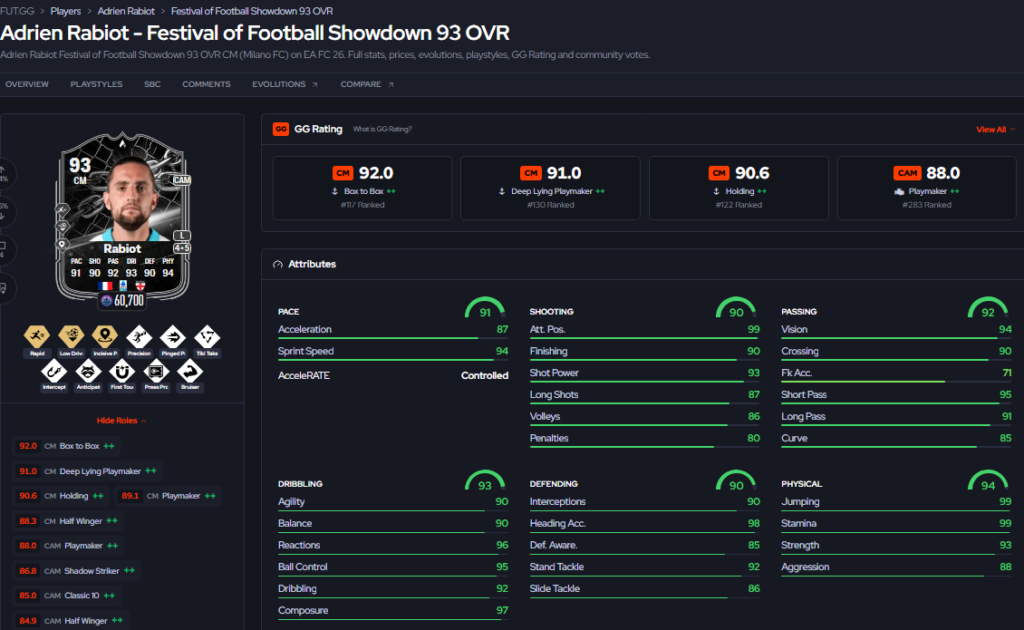Open the 'What is GG Rating?' link
Viewport: 1024px width, 630px height.
tap(382, 129)
